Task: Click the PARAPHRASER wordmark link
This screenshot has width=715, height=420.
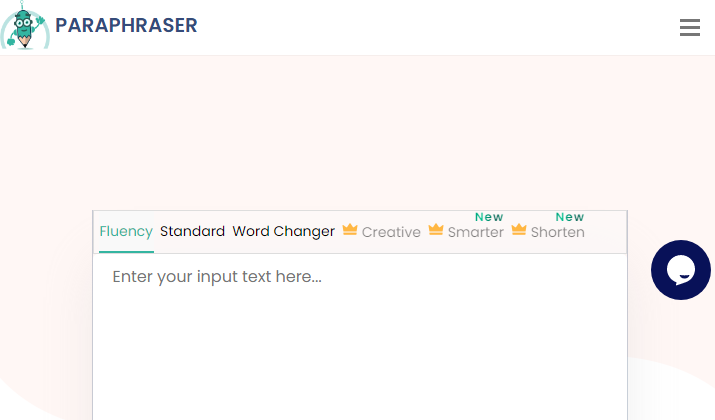Action: 126,26
